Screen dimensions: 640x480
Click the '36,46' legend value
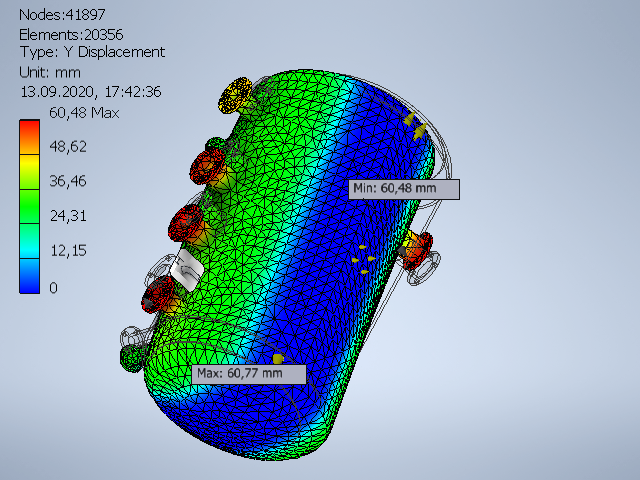click(x=68, y=181)
